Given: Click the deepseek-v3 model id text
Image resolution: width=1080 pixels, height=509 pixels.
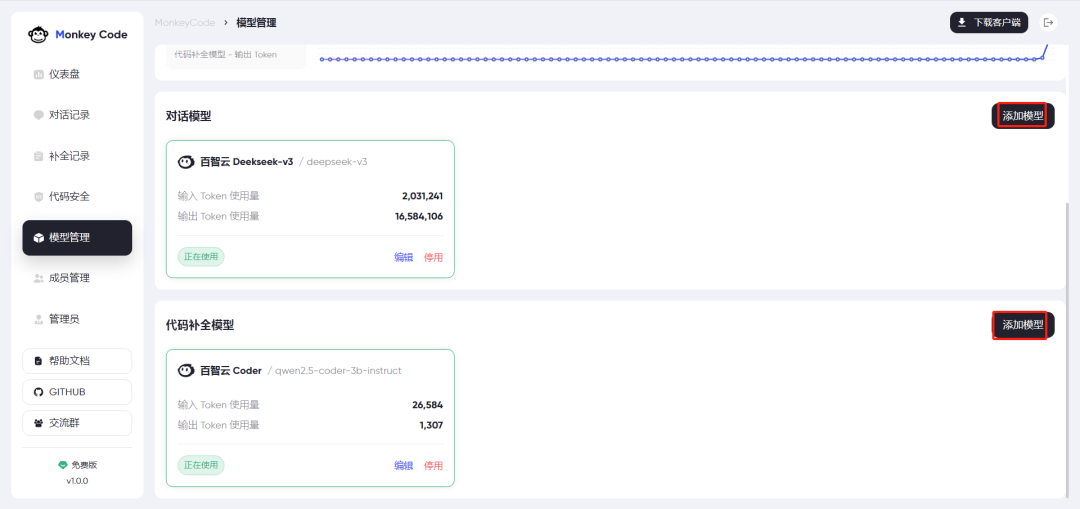Looking at the screenshot, I should tap(337, 163).
